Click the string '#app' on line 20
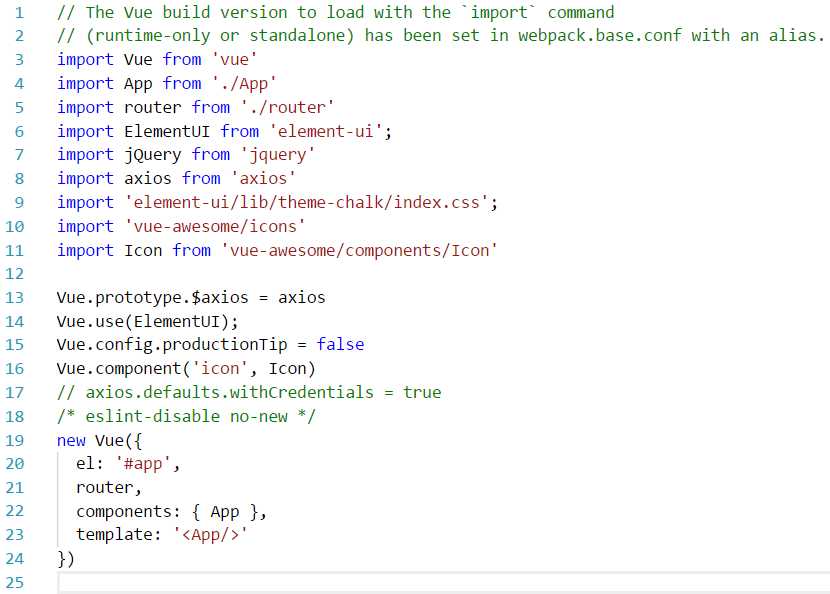Image resolution: width=830 pixels, height=594 pixels. tap(143, 464)
